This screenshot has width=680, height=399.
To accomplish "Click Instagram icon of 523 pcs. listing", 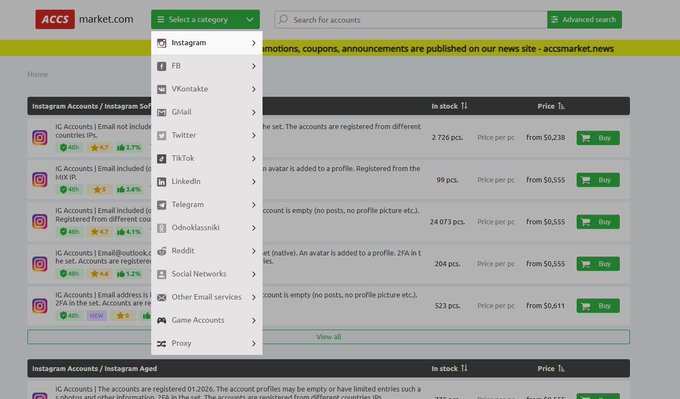I will [40, 305].
